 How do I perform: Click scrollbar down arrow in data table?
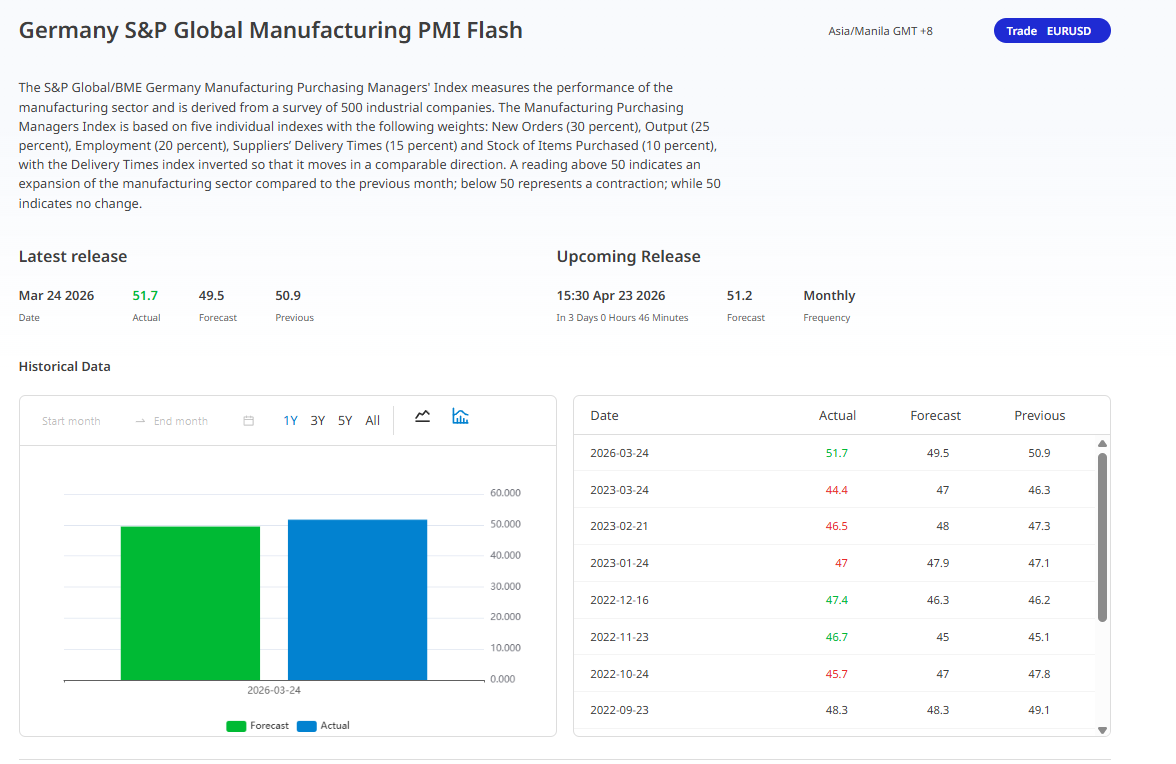(x=1102, y=730)
